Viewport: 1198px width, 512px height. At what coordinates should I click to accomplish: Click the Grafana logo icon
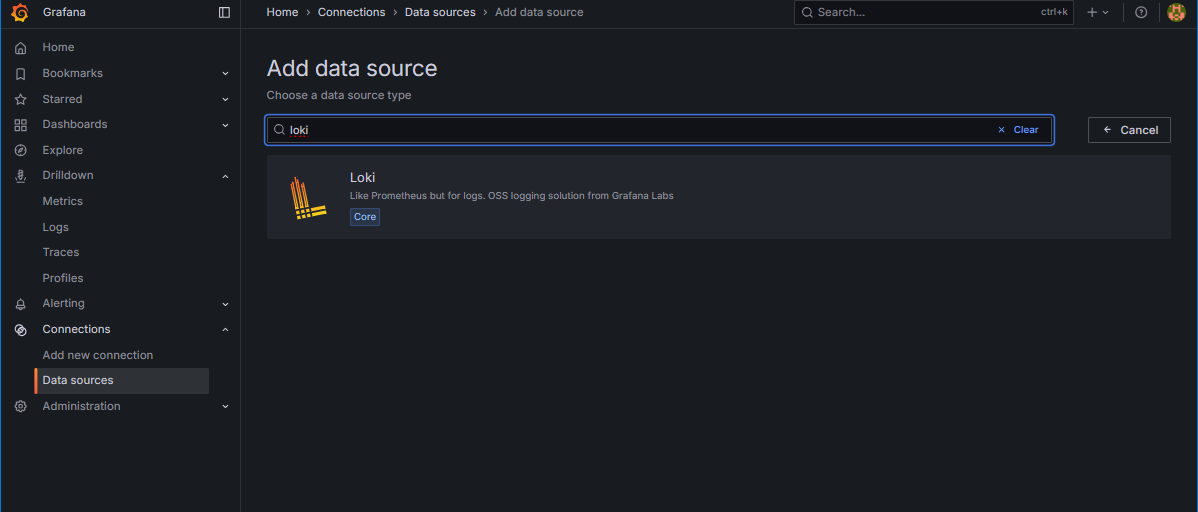coord(20,12)
